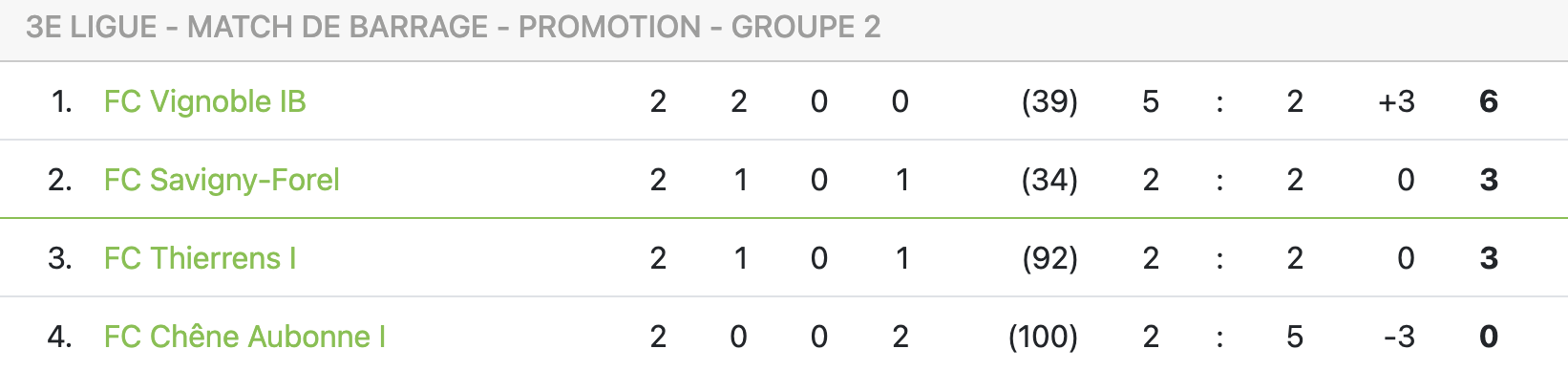1568x371 pixels.
Task: Click rank number 3. in the standings
Action: [60, 258]
